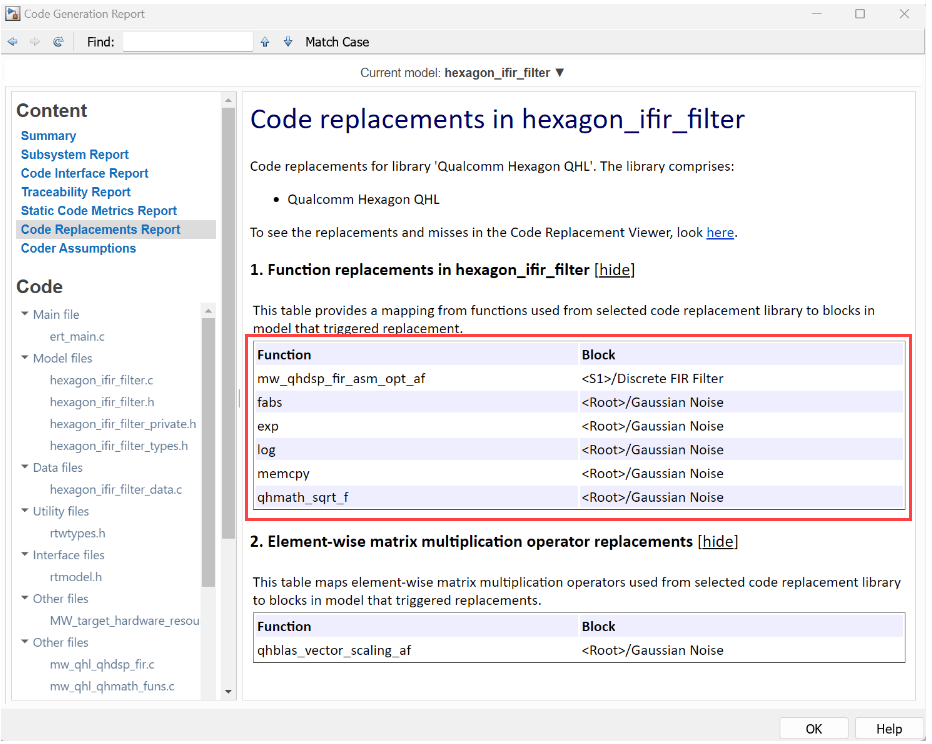
Task: Click the Code Generation Report title bar icon
Action: pyautogui.click(x=14, y=13)
